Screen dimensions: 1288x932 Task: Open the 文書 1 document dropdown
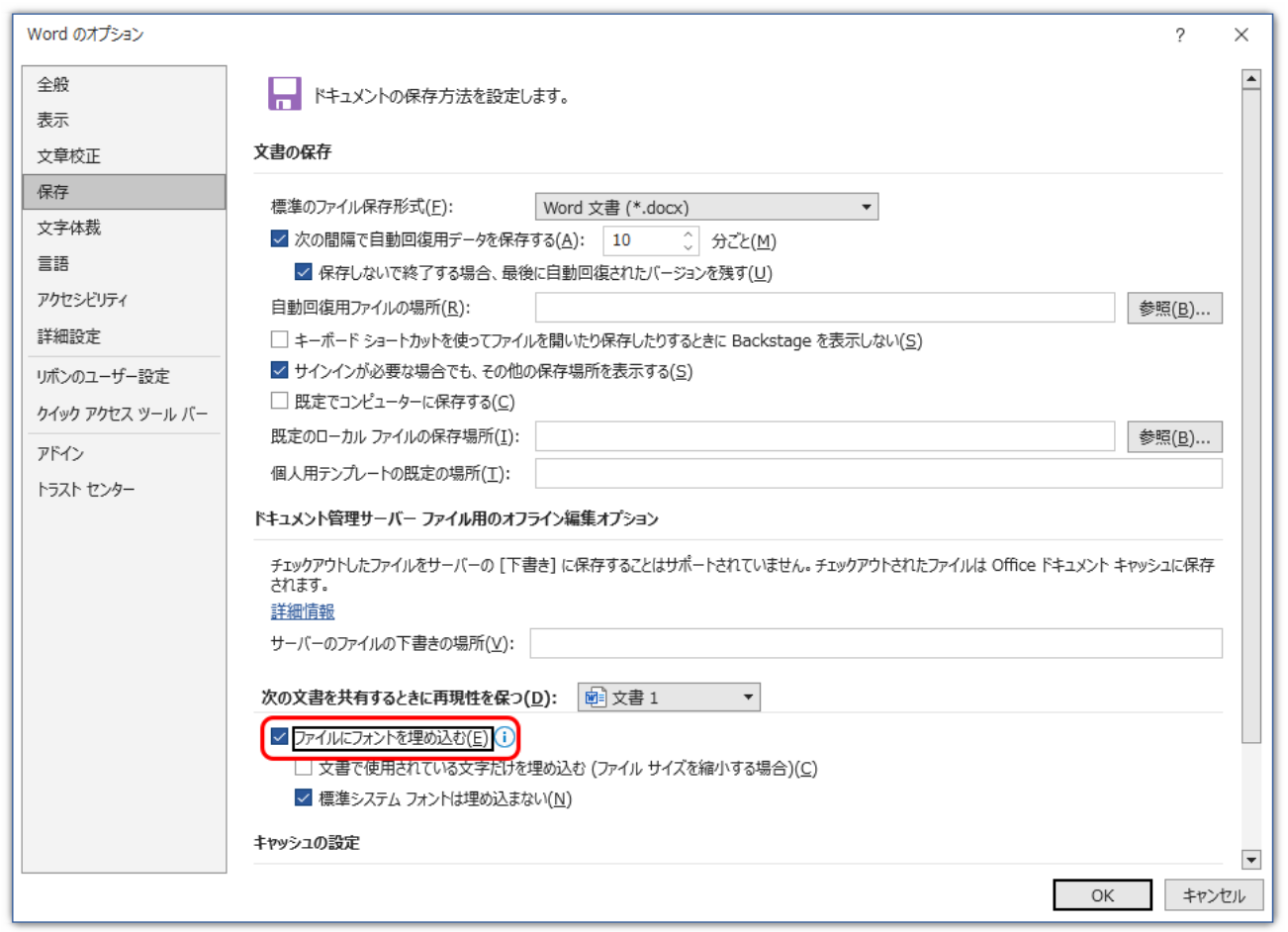pyautogui.click(x=669, y=698)
